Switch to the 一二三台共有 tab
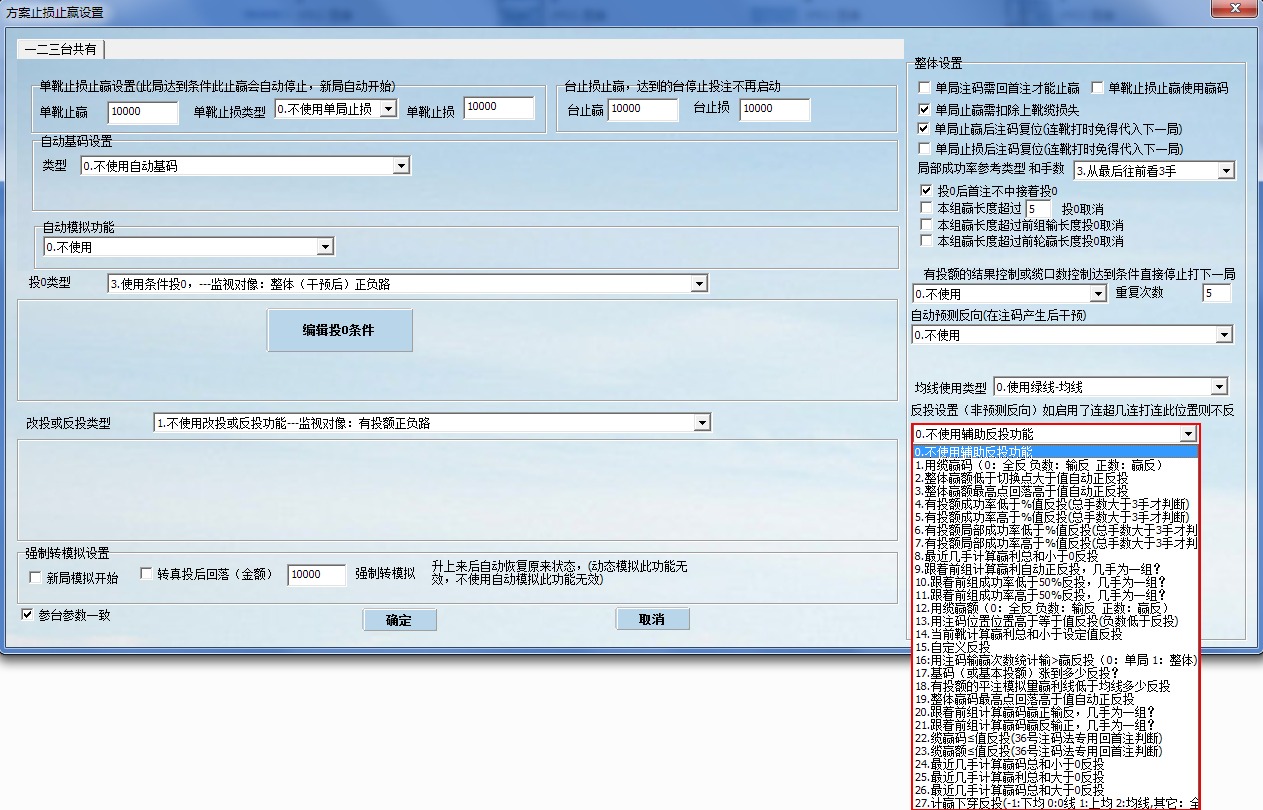1263x810 pixels. pos(61,49)
